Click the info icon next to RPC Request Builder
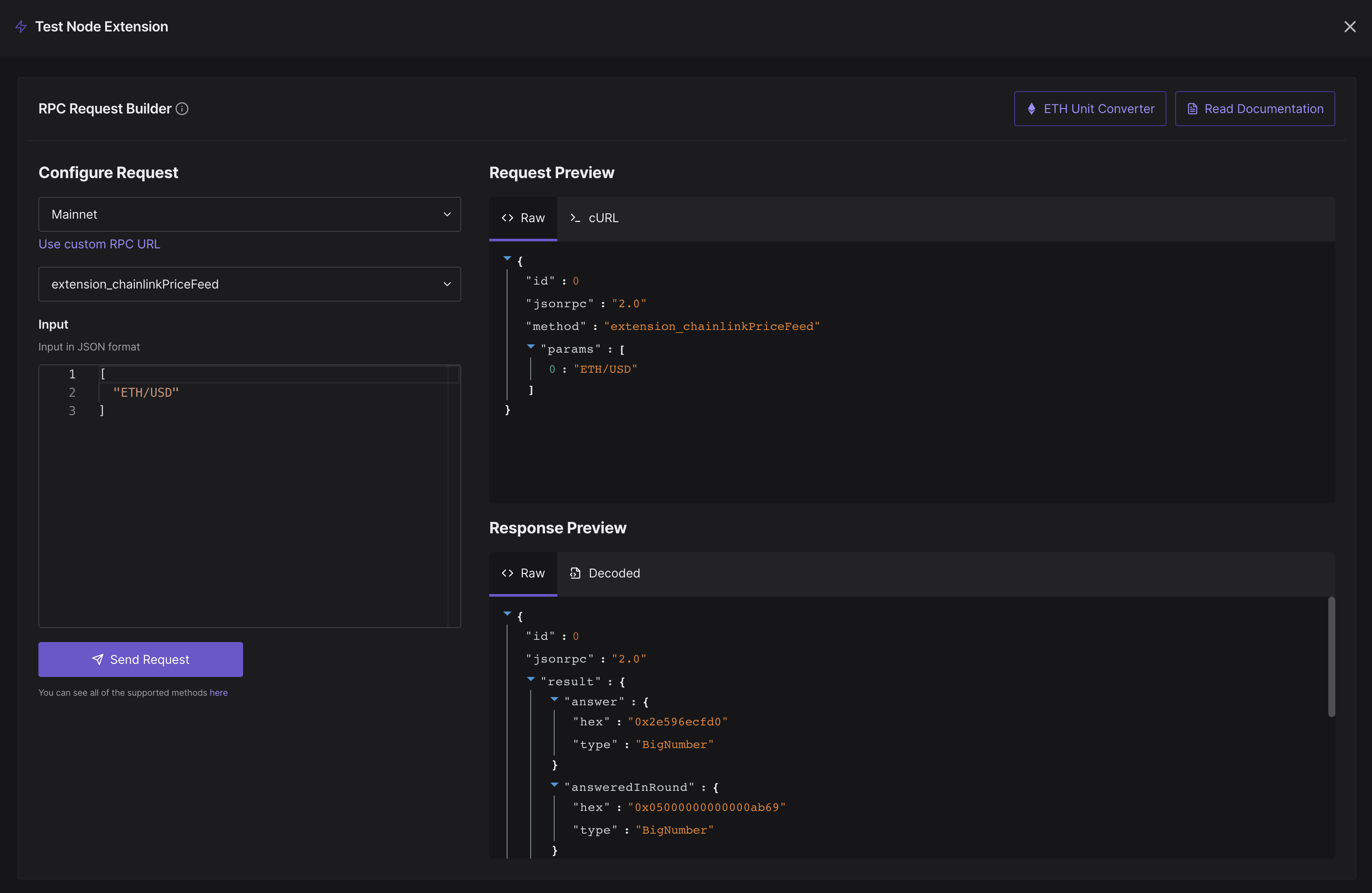The image size is (1372, 893). [x=182, y=109]
